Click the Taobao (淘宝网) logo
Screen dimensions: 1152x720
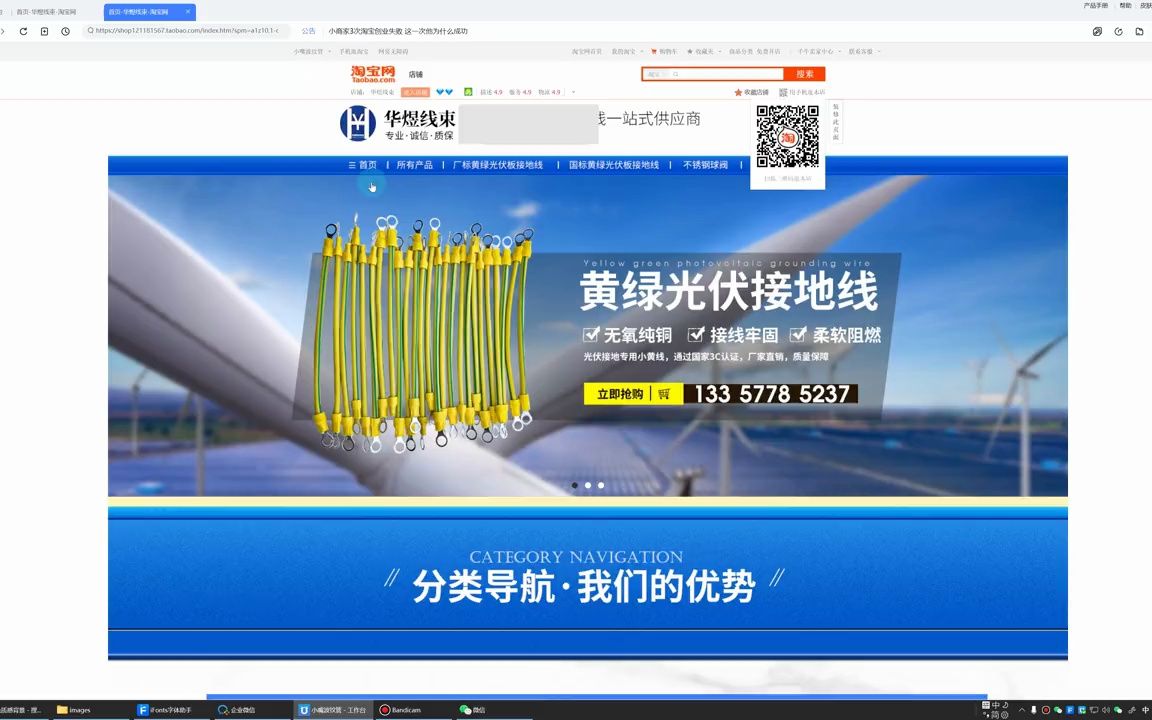pos(370,73)
